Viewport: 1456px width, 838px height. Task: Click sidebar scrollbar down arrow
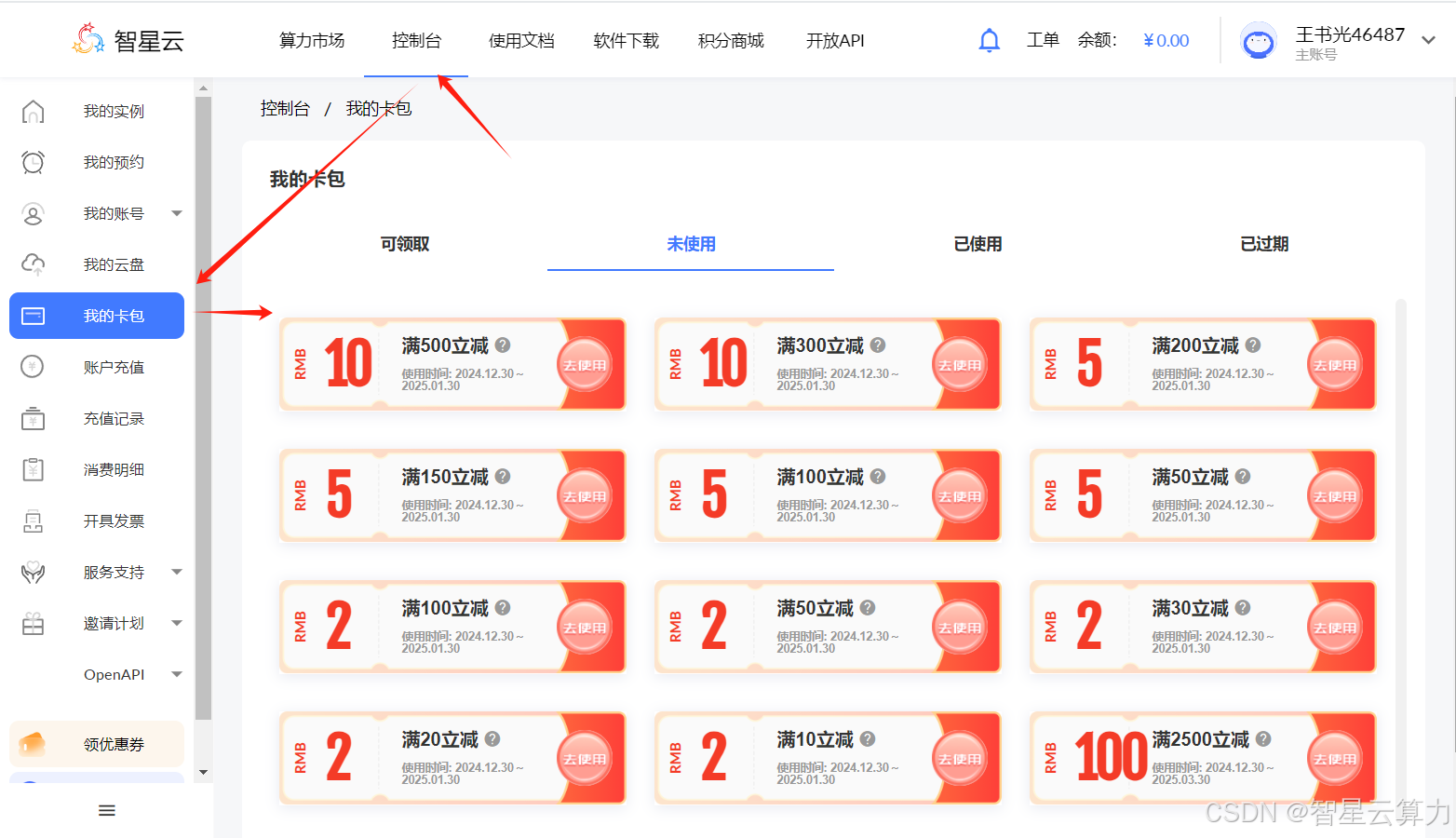203,773
